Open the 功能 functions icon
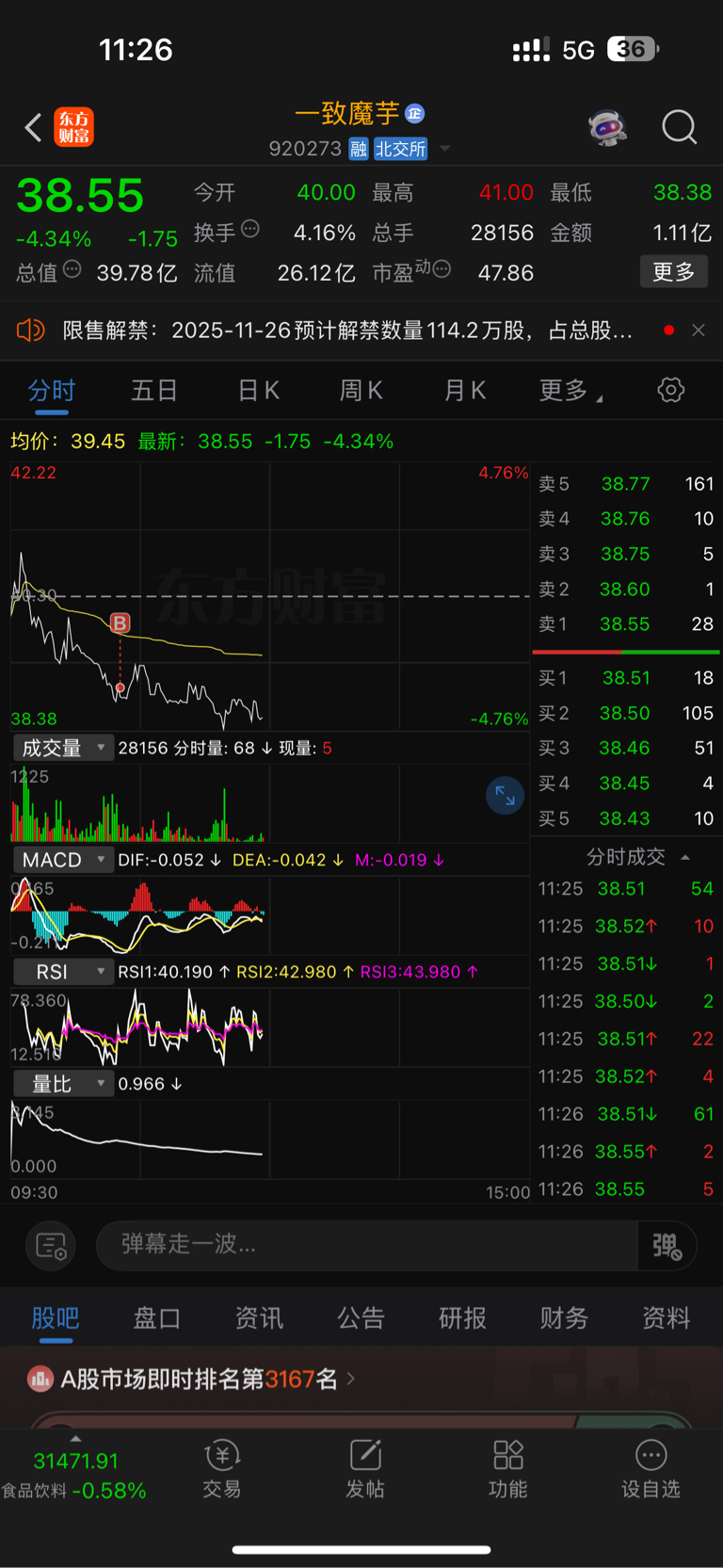 508,1468
